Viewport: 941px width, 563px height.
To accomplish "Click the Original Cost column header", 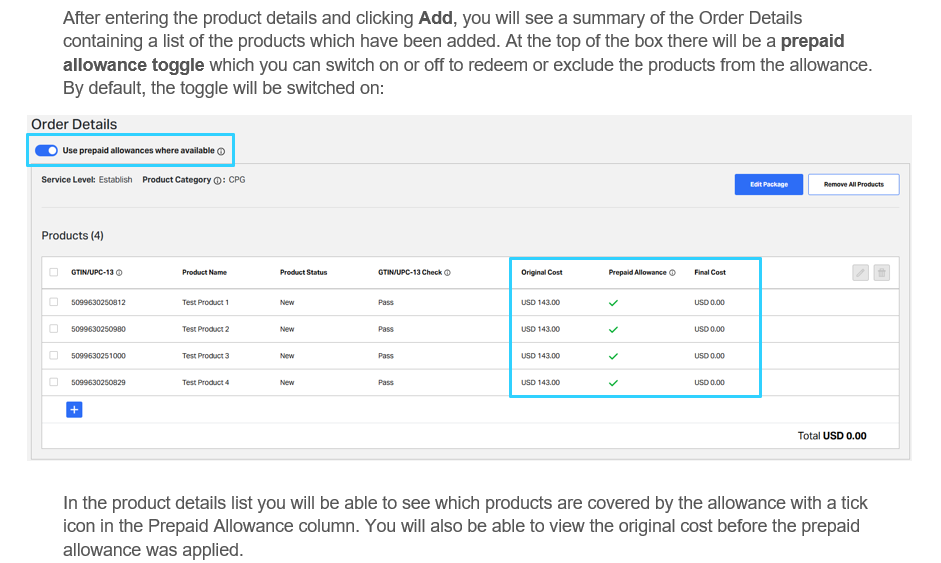I will pyautogui.click(x=541, y=273).
